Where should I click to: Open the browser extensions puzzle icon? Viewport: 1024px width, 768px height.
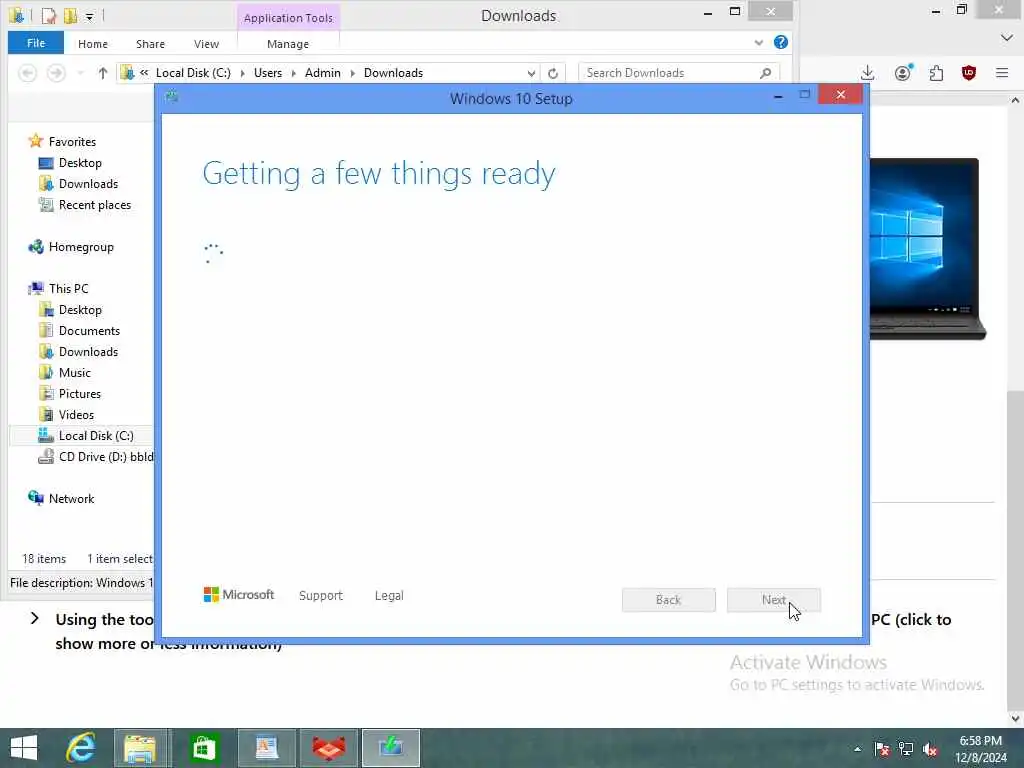pyautogui.click(x=936, y=73)
